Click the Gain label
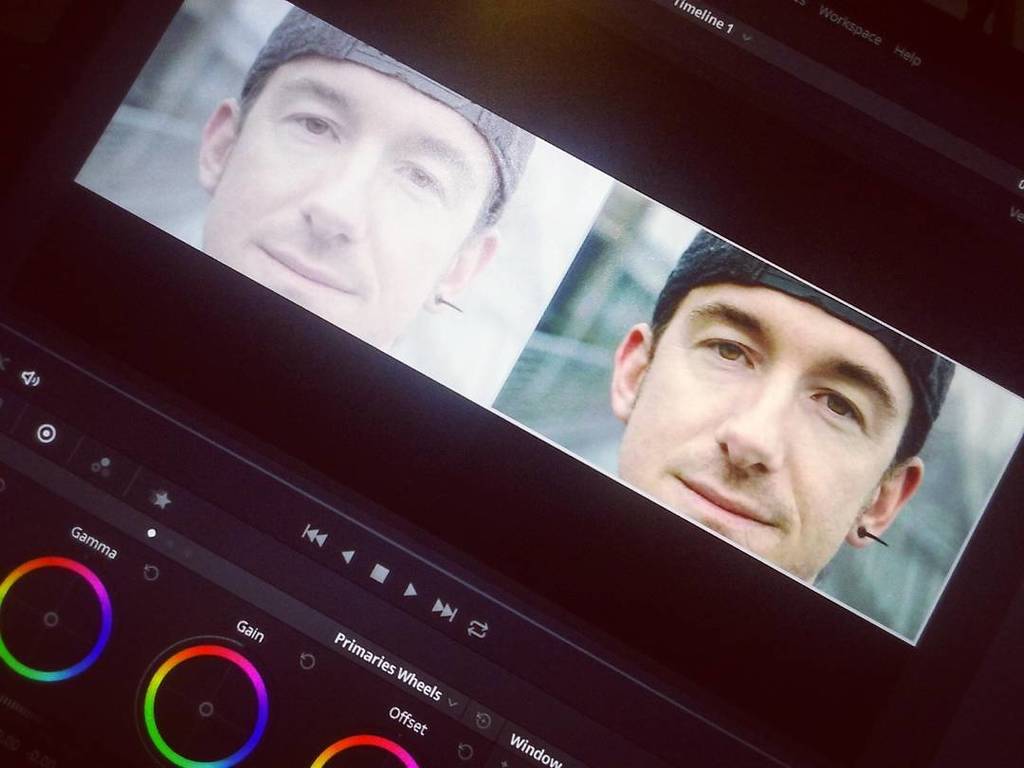Image resolution: width=1024 pixels, height=768 pixels. click(x=250, y=631)
